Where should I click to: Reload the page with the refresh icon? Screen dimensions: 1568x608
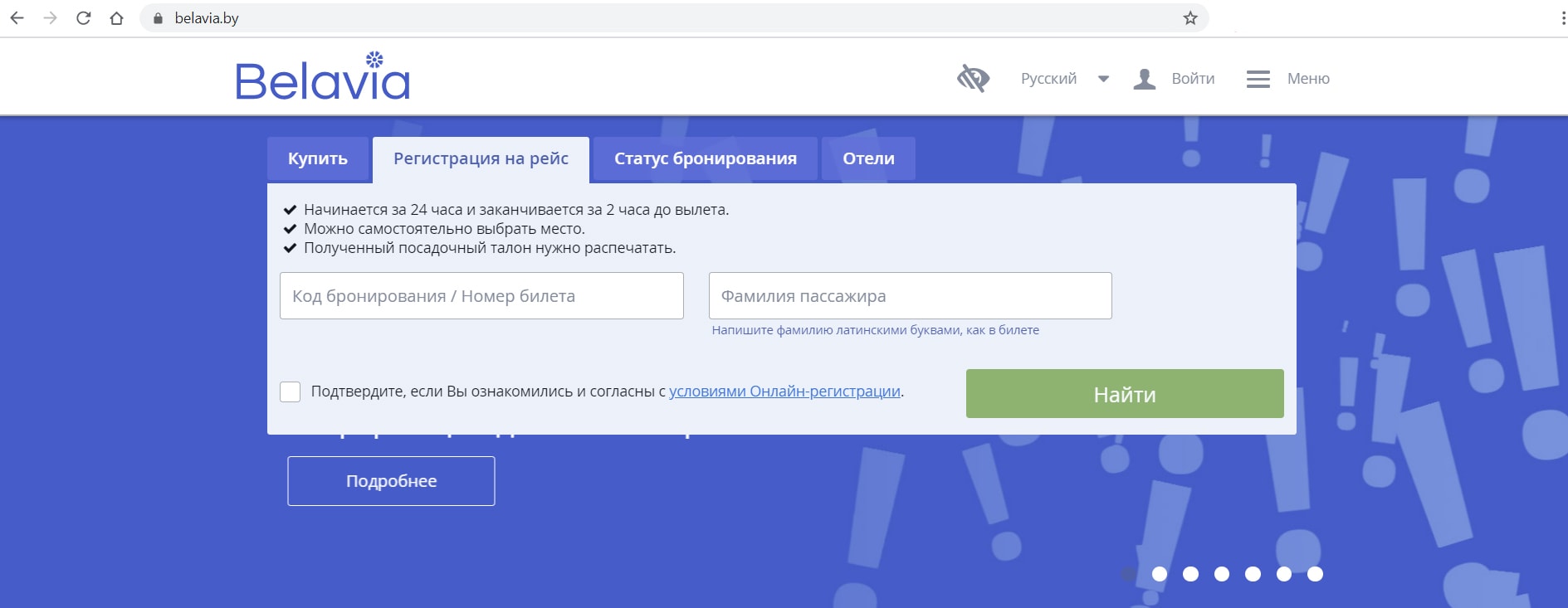tap(83, 17)
